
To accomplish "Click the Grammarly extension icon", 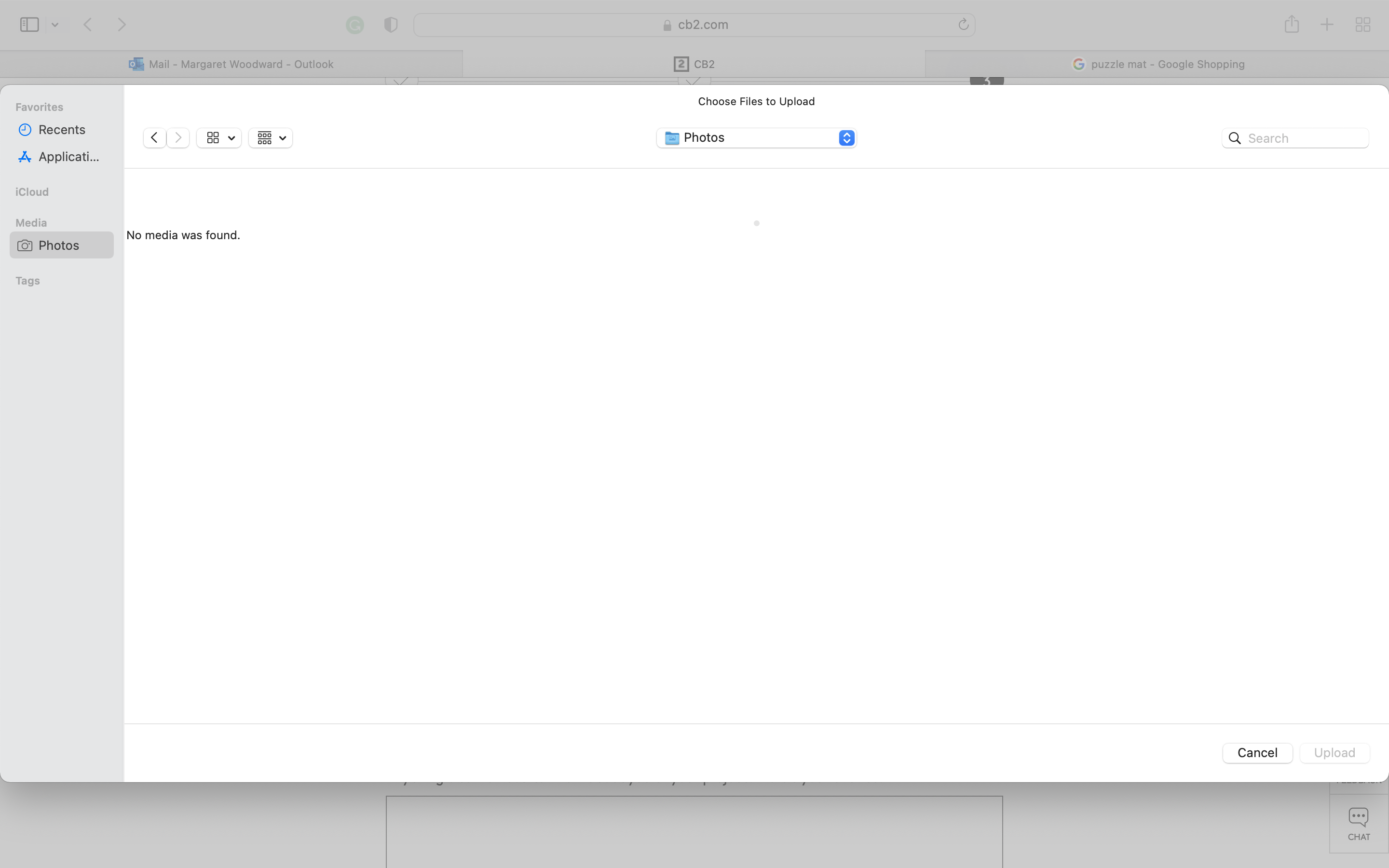I will (x=354, y=25).
